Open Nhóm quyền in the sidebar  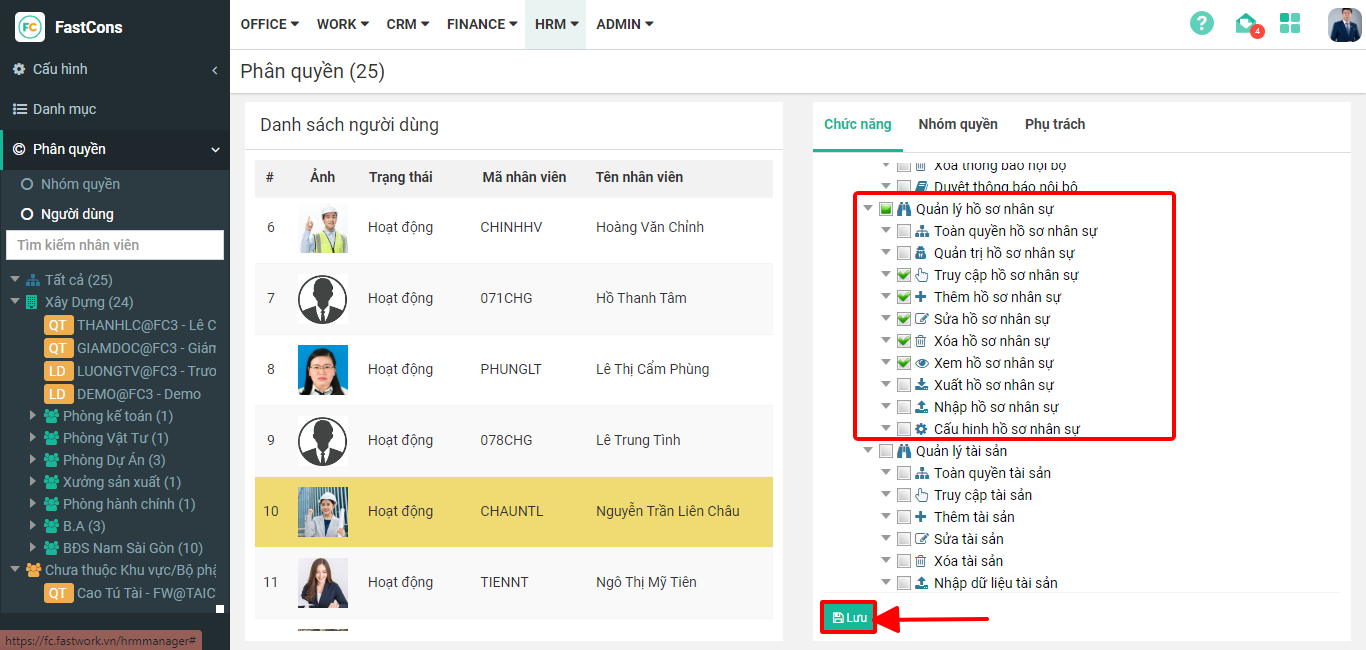tap(80, 184)
